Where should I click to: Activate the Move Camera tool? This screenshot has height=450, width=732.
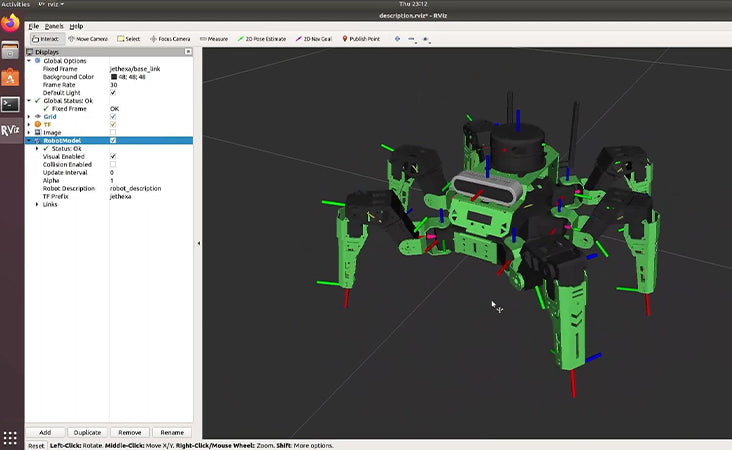click(x=87, y=39)
